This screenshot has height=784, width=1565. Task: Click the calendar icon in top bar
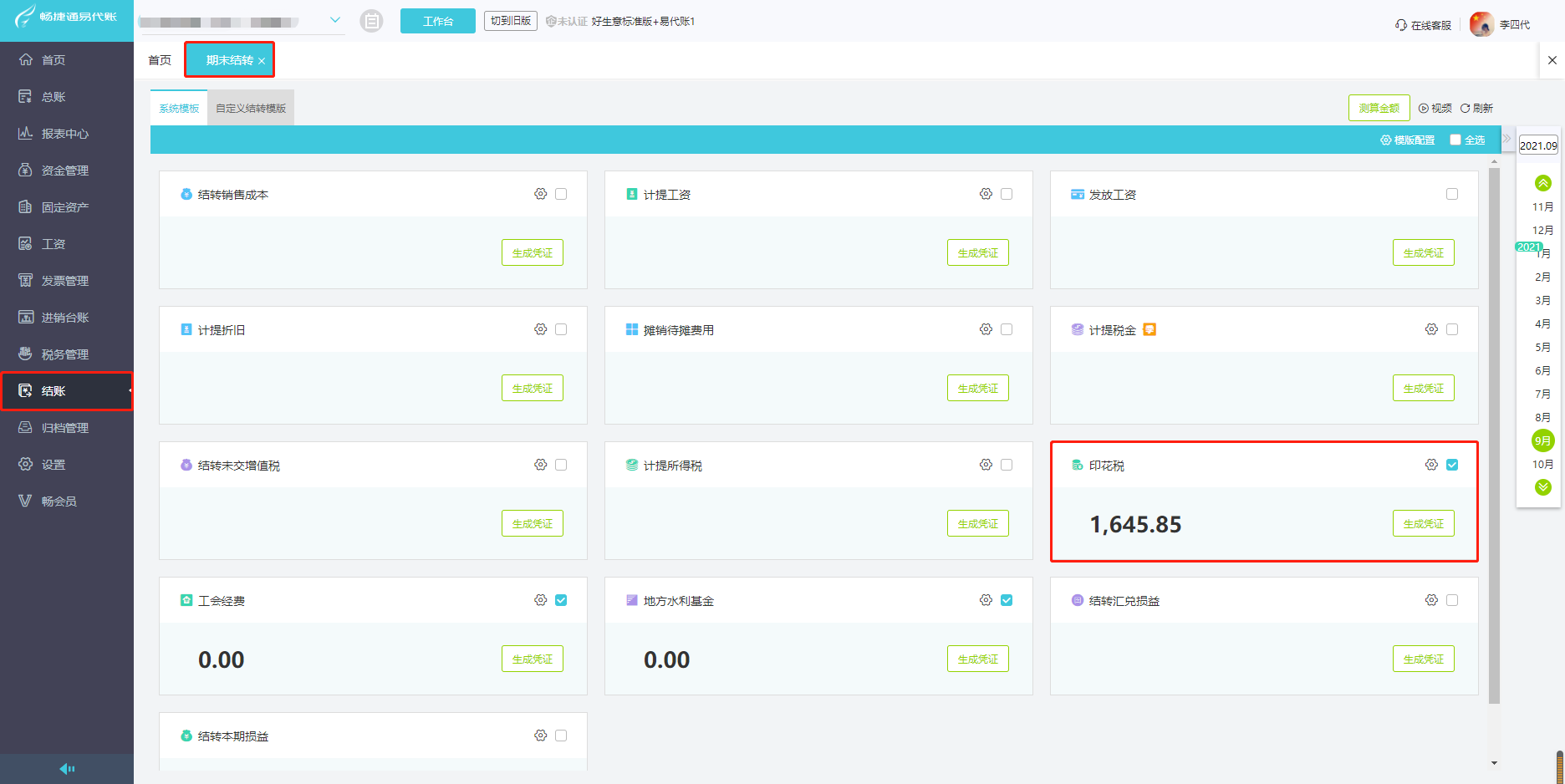pyautogui.click(x=371, y=21)
